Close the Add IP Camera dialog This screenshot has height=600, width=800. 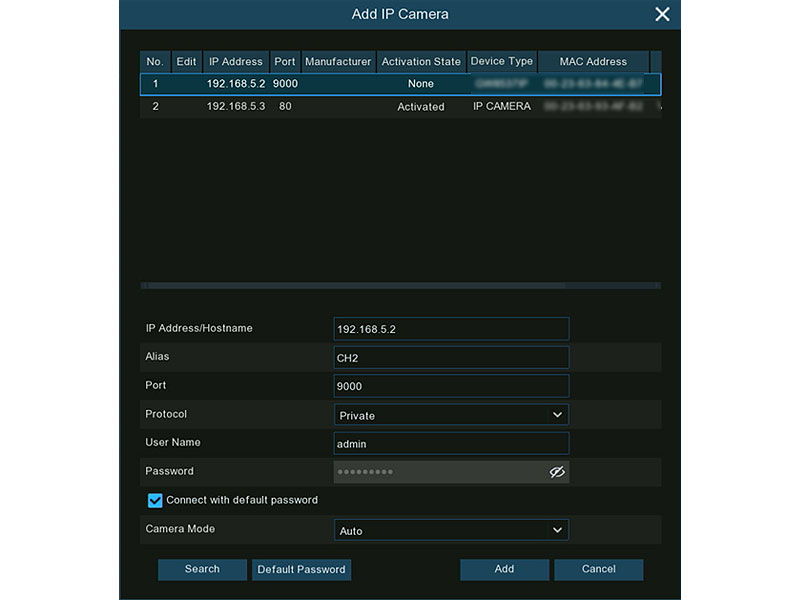pyautogui.click(x=661, y=14)
